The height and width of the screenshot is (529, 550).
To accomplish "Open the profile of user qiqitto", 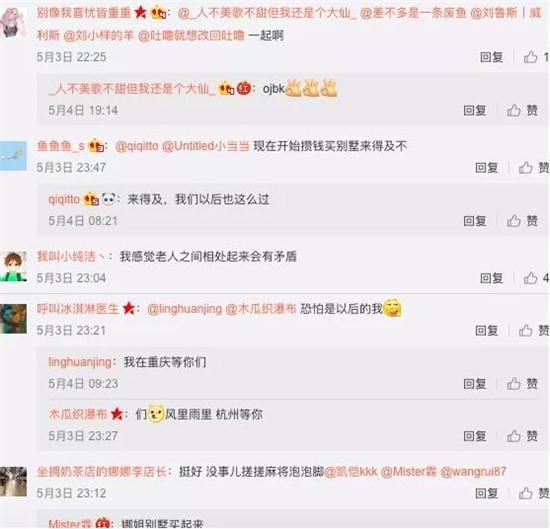I will click(x=64, y=199).
